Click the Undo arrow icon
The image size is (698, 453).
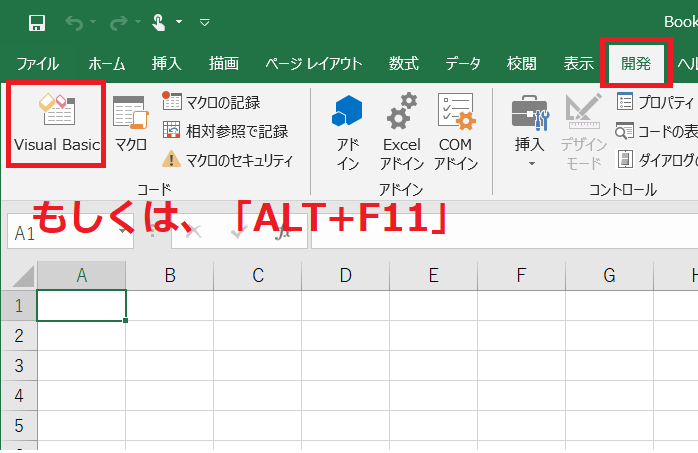tap(74, 22)
